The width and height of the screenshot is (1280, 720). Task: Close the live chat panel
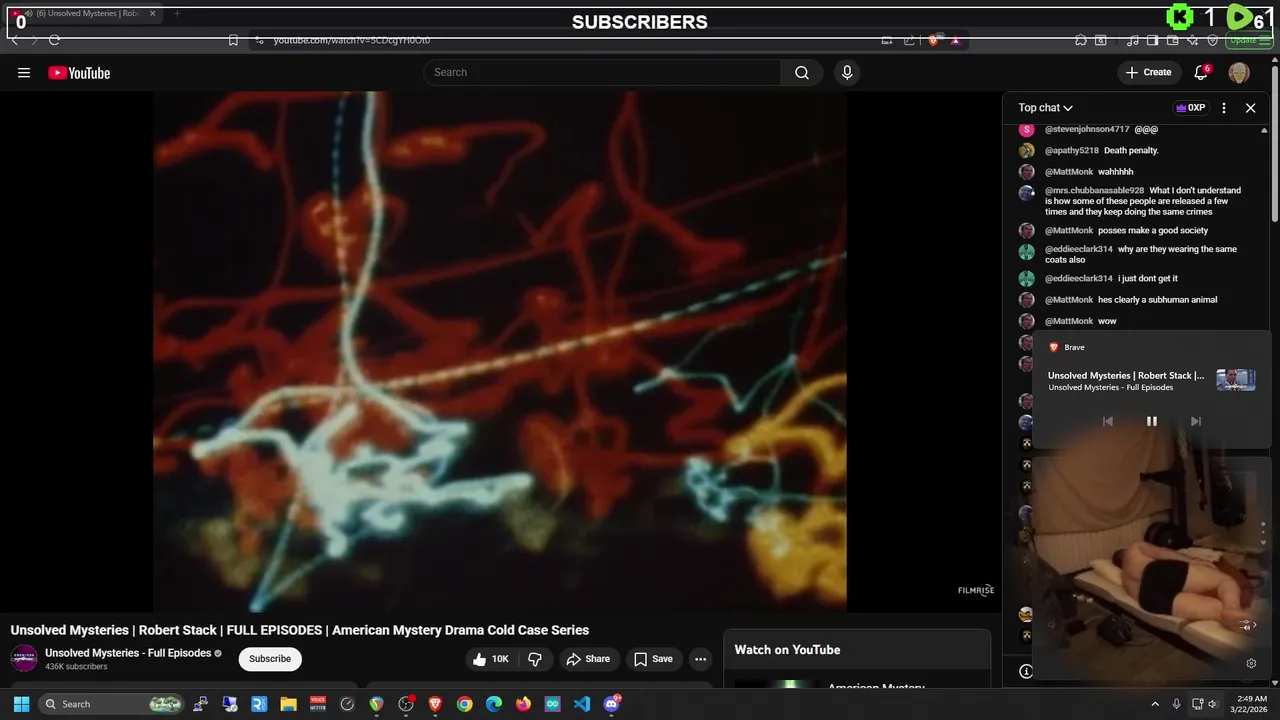(1250, 108)
